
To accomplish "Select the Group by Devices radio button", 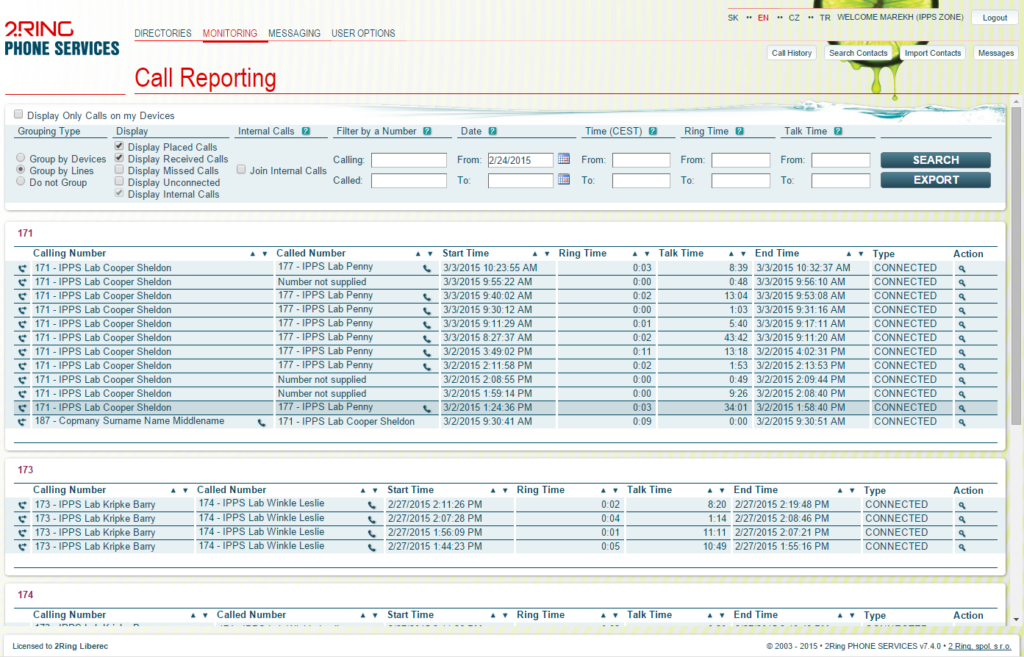I will (x=21, y=159).
